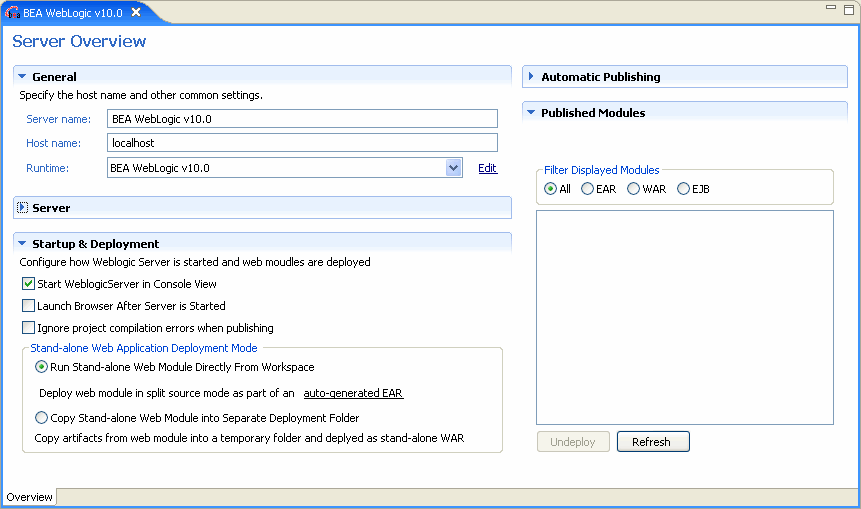The height and width of the screenshot is (509, 861).
Task: Minimize the editor pane
Action: [x=831, y=8]
